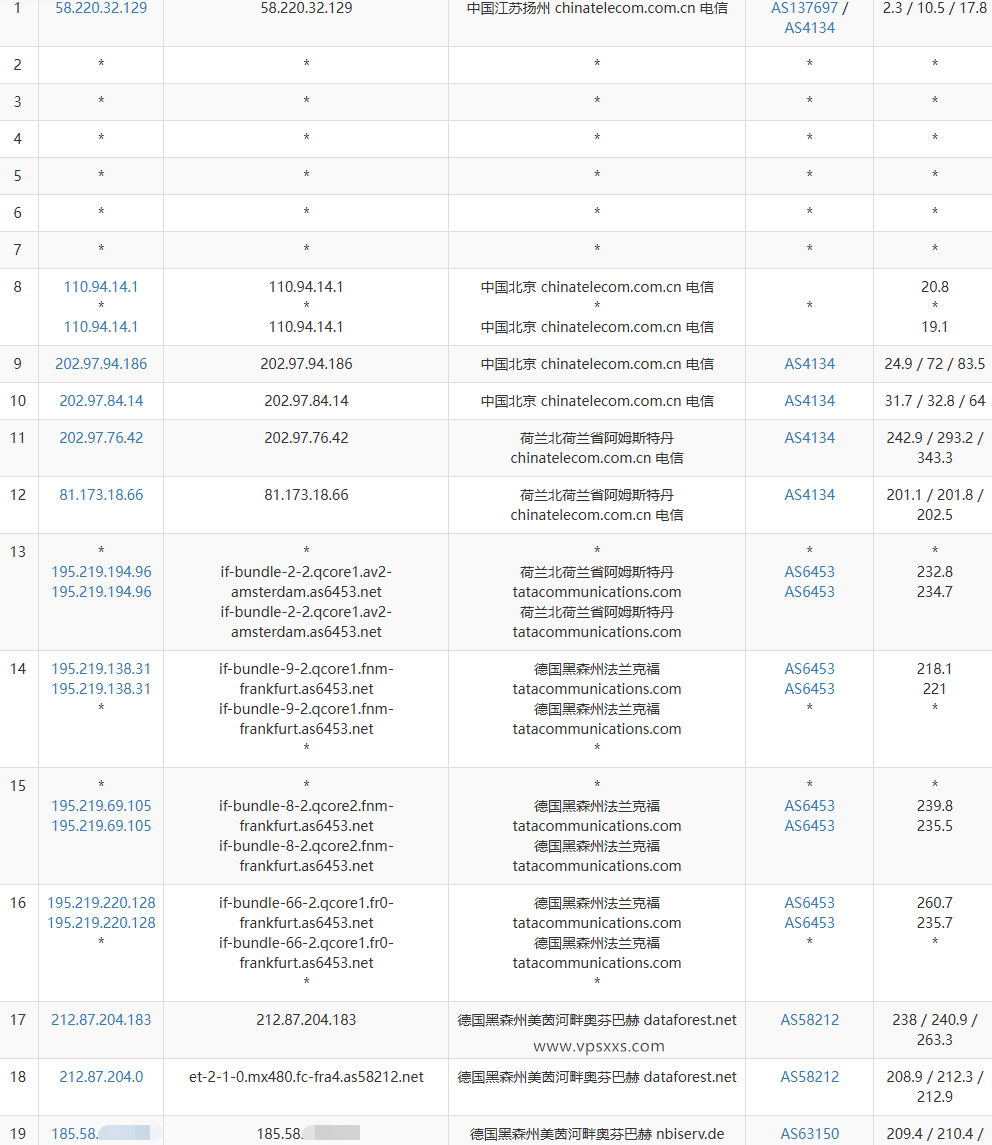Open the AS63150 link

(809, 1134)
